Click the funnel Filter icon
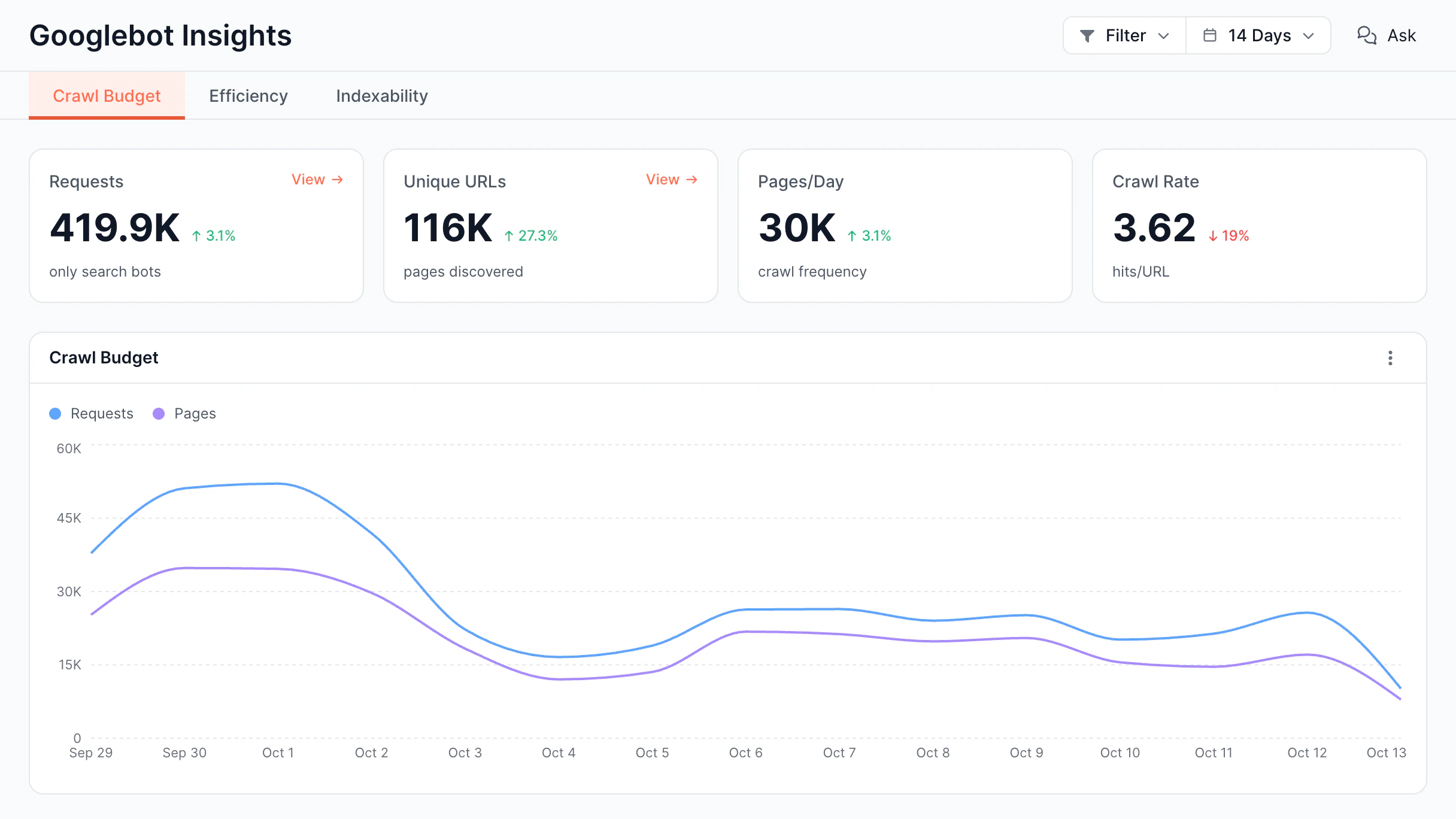 click(1087, 36)
